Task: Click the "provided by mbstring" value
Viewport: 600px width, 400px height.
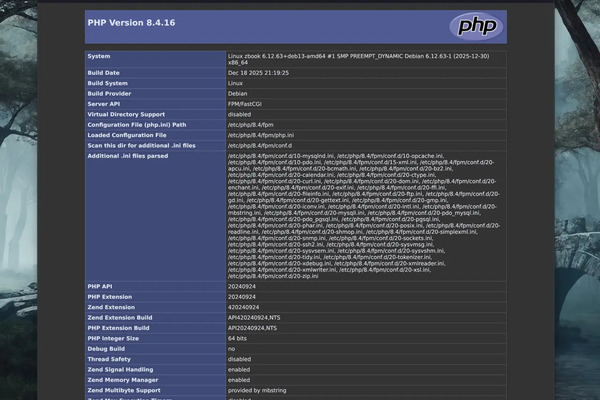Action: tap(257, 390)
